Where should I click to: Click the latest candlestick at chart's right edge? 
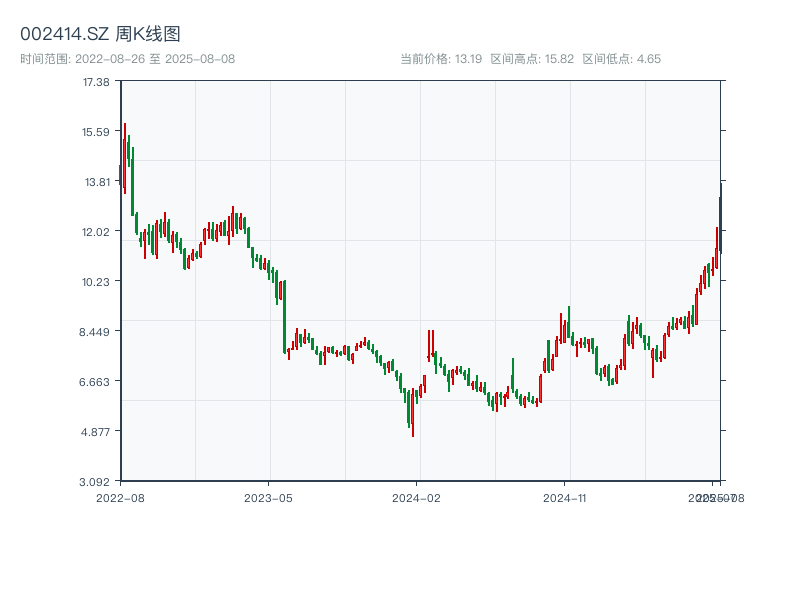720,215
